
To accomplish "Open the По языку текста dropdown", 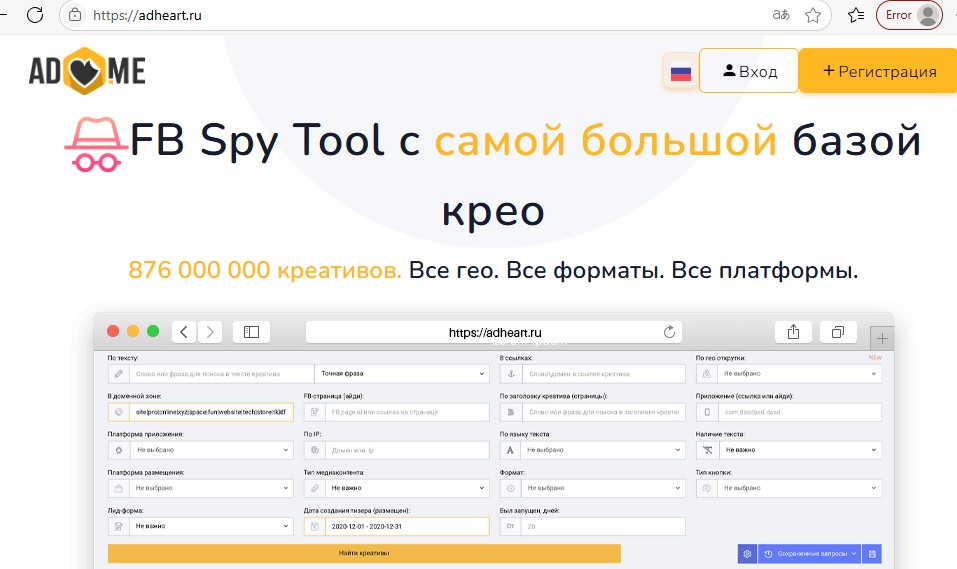I will (x=604, y=450).
